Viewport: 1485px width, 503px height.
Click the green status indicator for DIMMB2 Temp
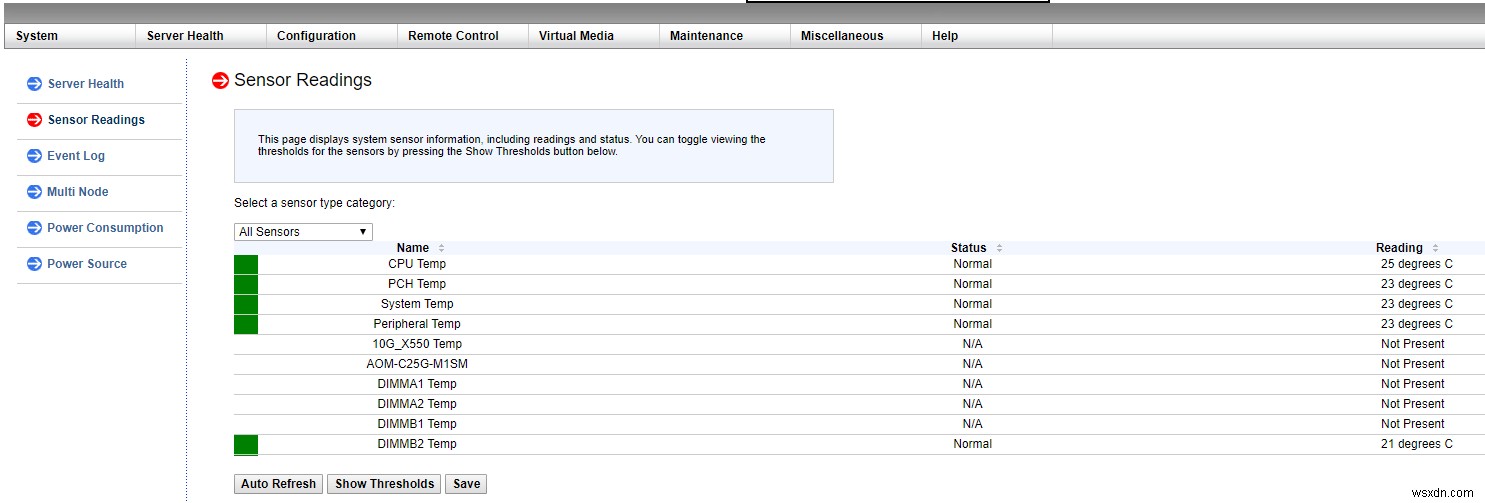(x=246, y=444)
